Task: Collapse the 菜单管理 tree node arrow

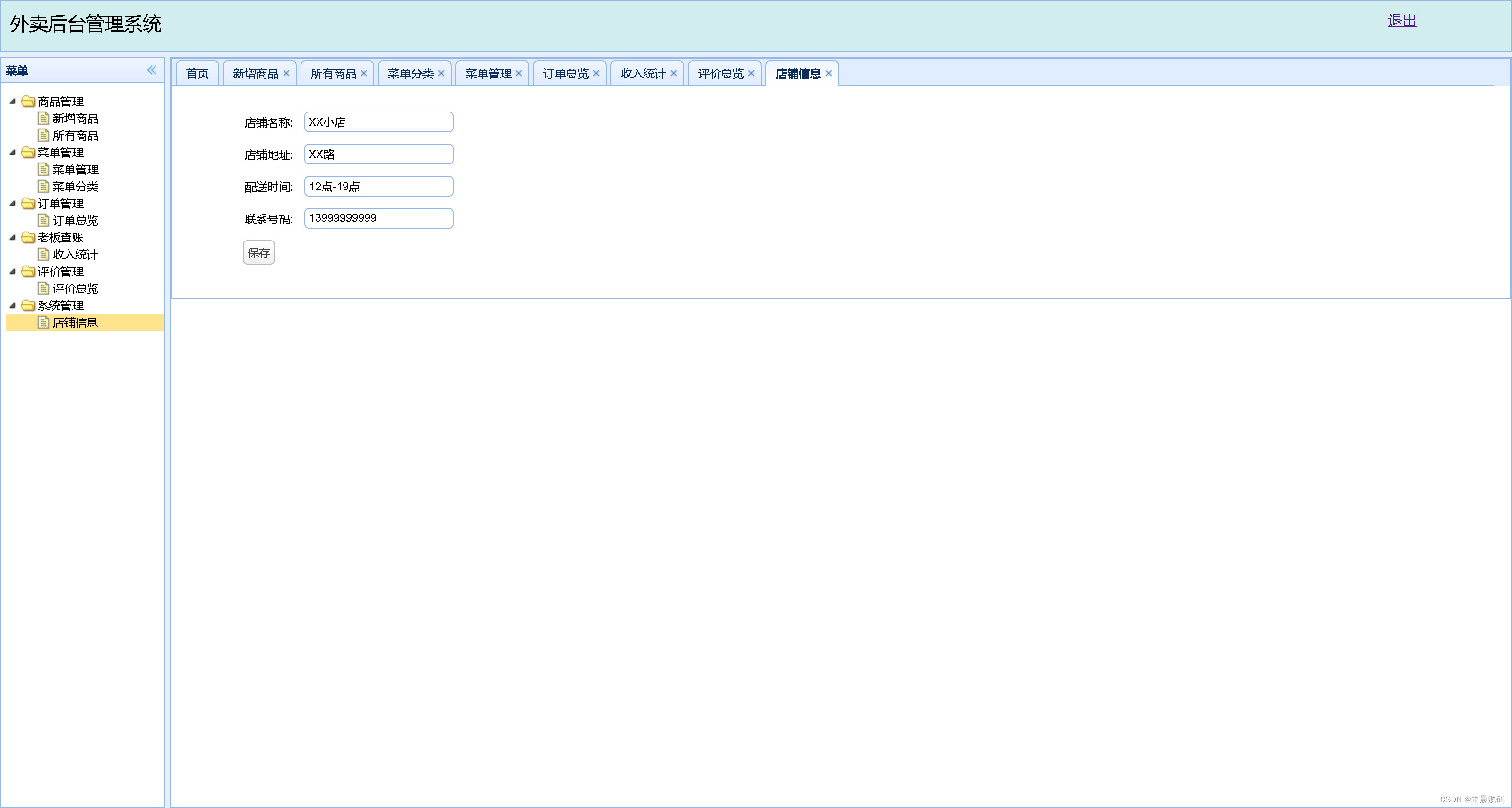Action: tap(12, 153)
